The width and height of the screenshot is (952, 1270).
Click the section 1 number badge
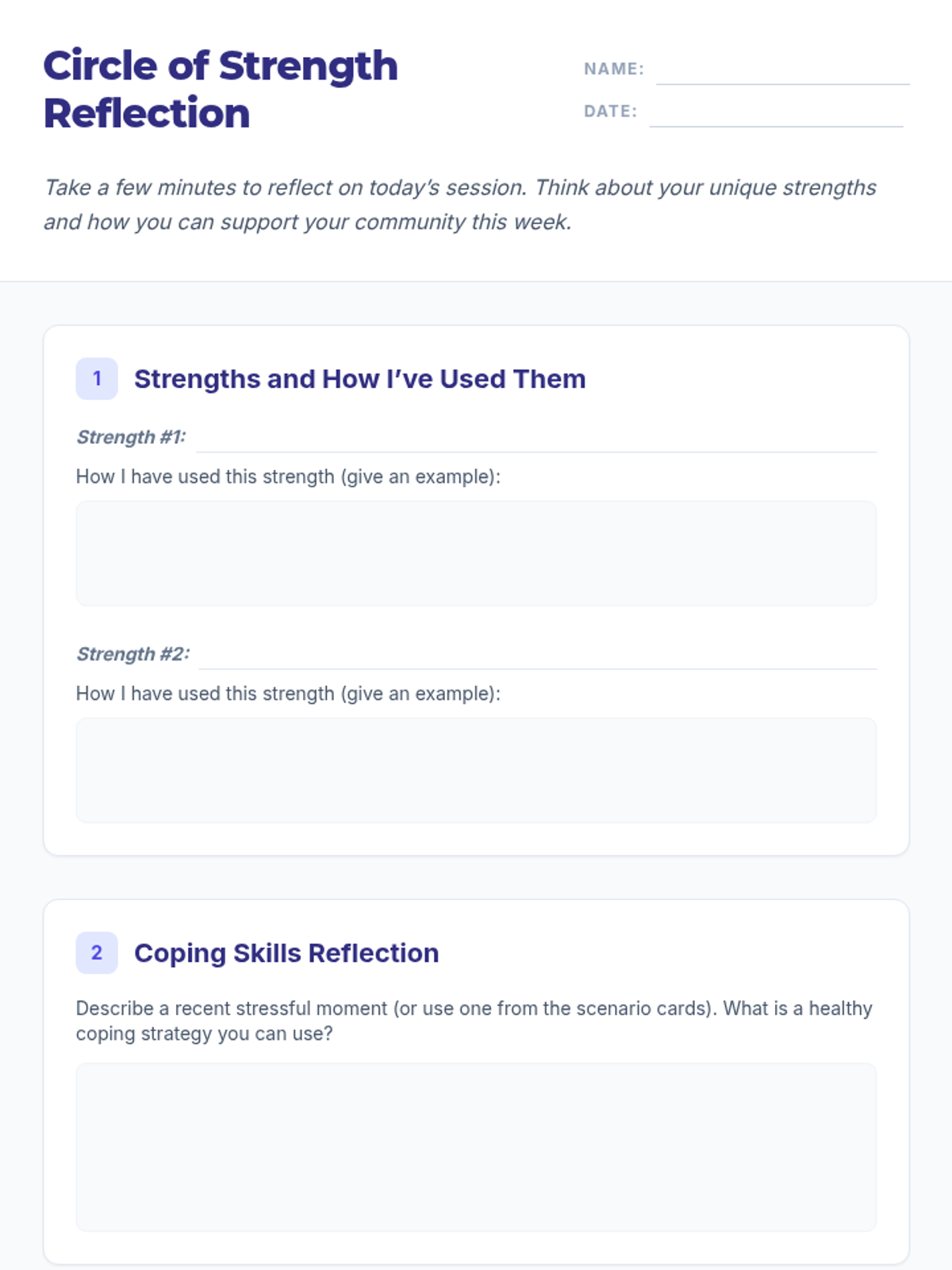tap(97, 379)
